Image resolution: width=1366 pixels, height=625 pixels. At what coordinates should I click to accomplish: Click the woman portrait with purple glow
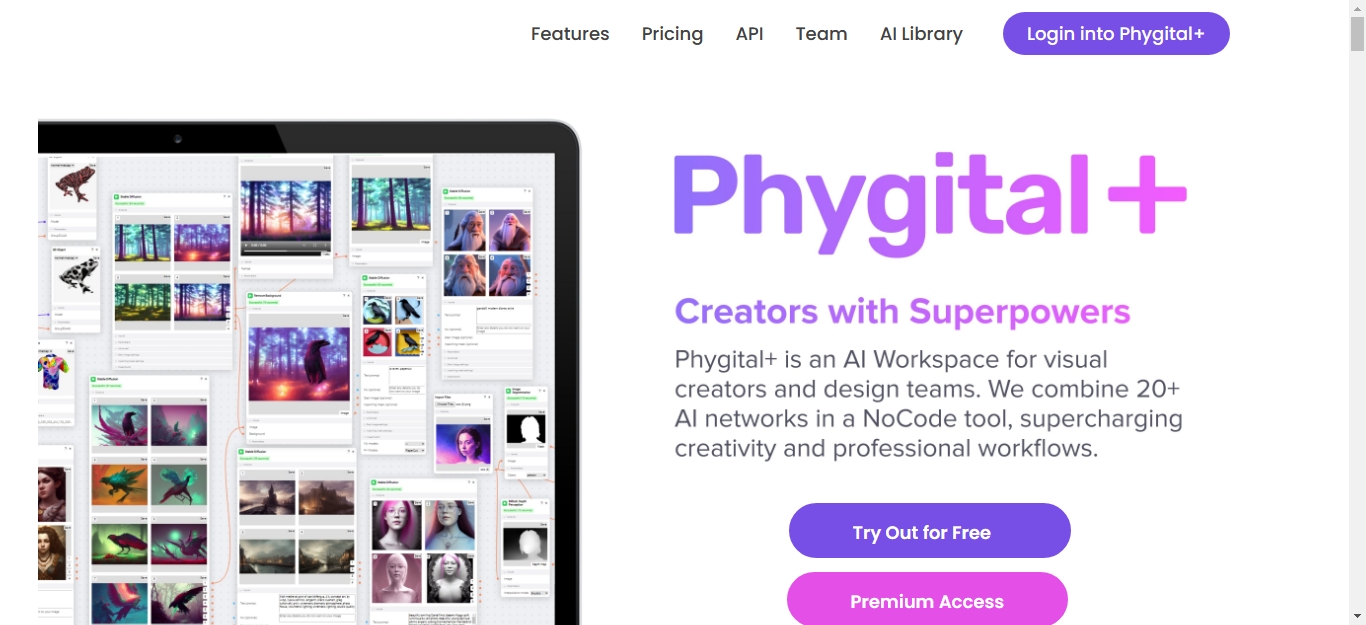pos(462,443)
